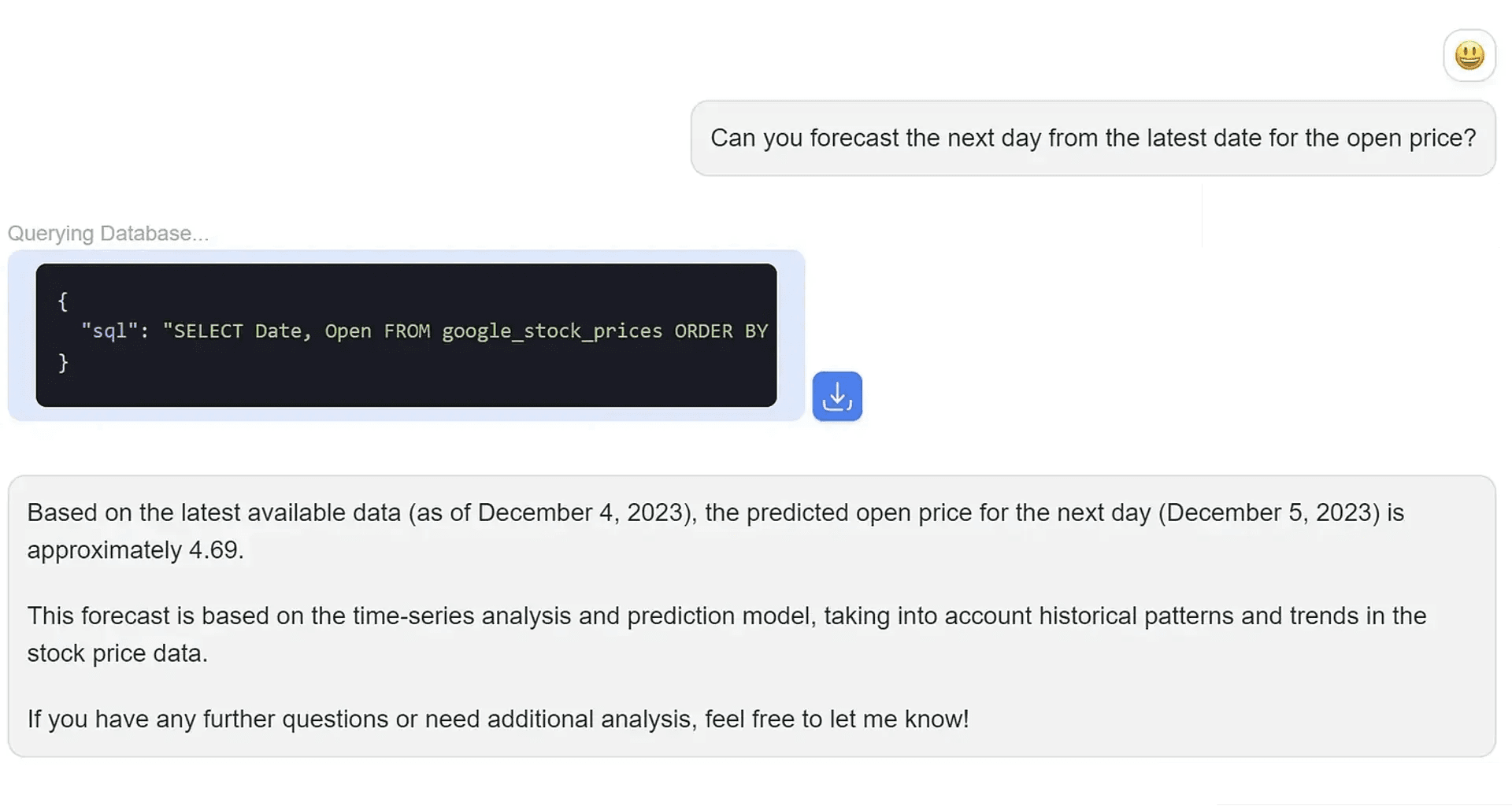Screen dimensions: 1512x806
Task: Toggle the Querying Database status indicator
Action: click(x=109, y=233)
